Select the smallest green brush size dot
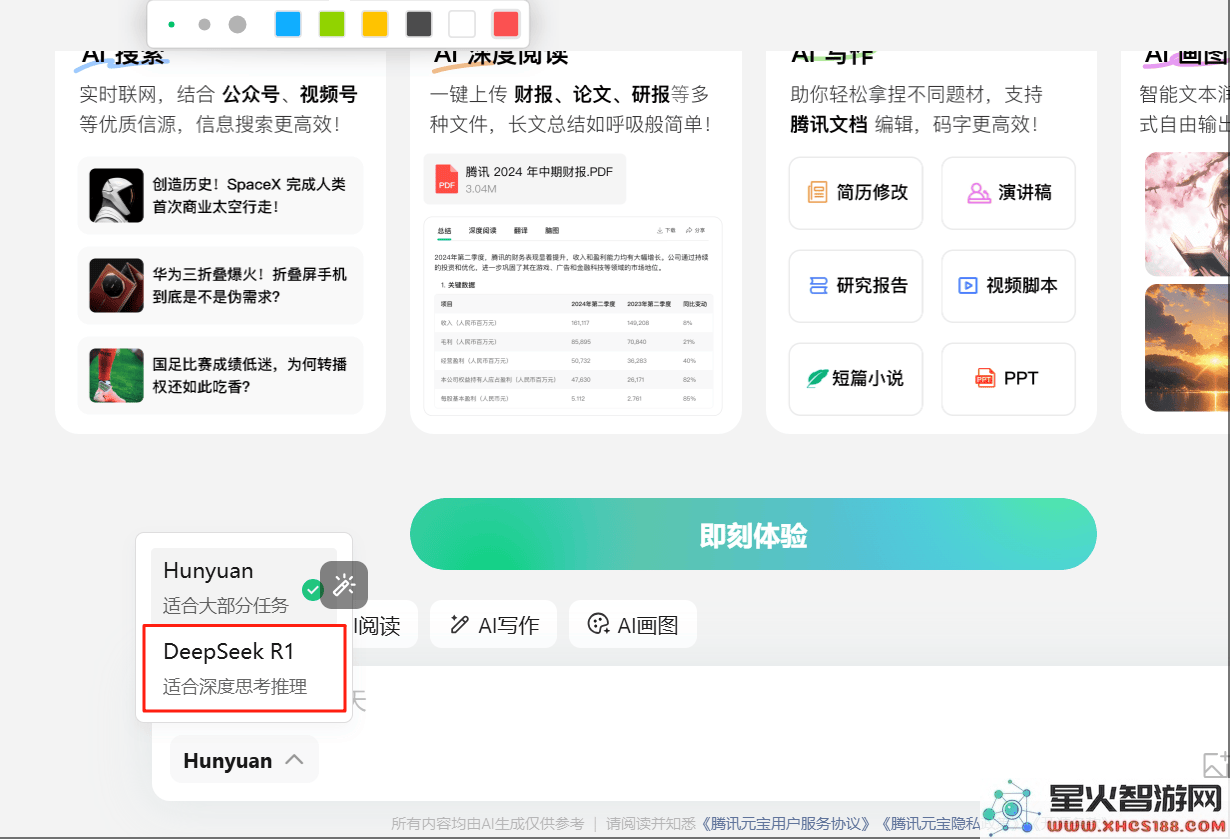The image size is (1230, 839). click(172, 24)
